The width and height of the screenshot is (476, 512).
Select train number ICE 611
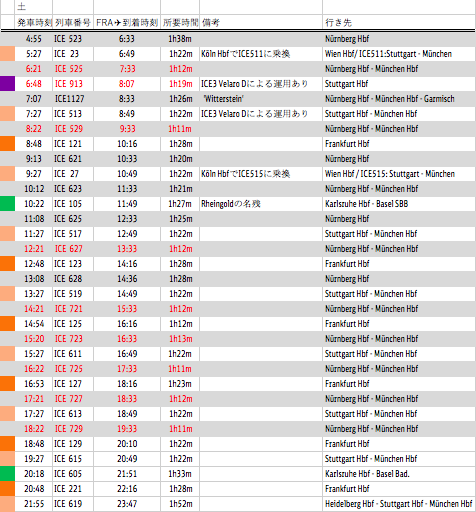(x=68, y=354)
